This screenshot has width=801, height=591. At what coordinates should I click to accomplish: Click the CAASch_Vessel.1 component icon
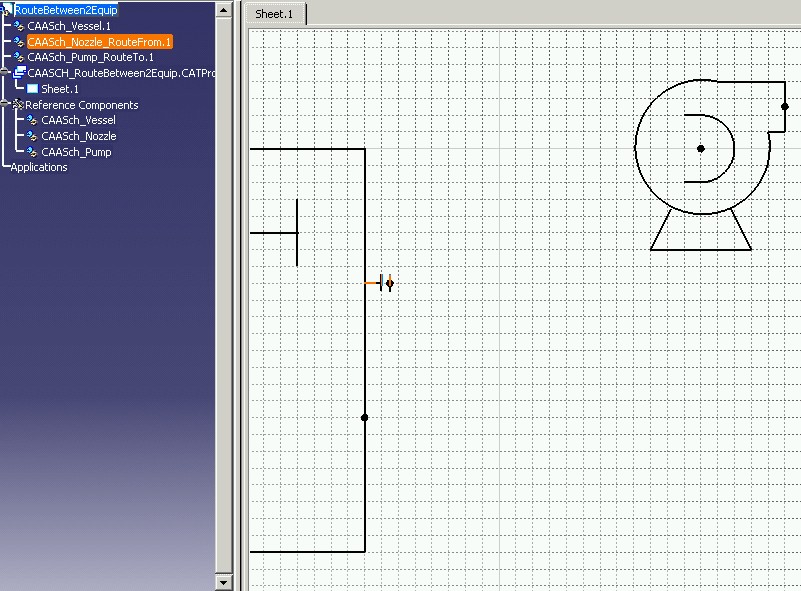19,25
